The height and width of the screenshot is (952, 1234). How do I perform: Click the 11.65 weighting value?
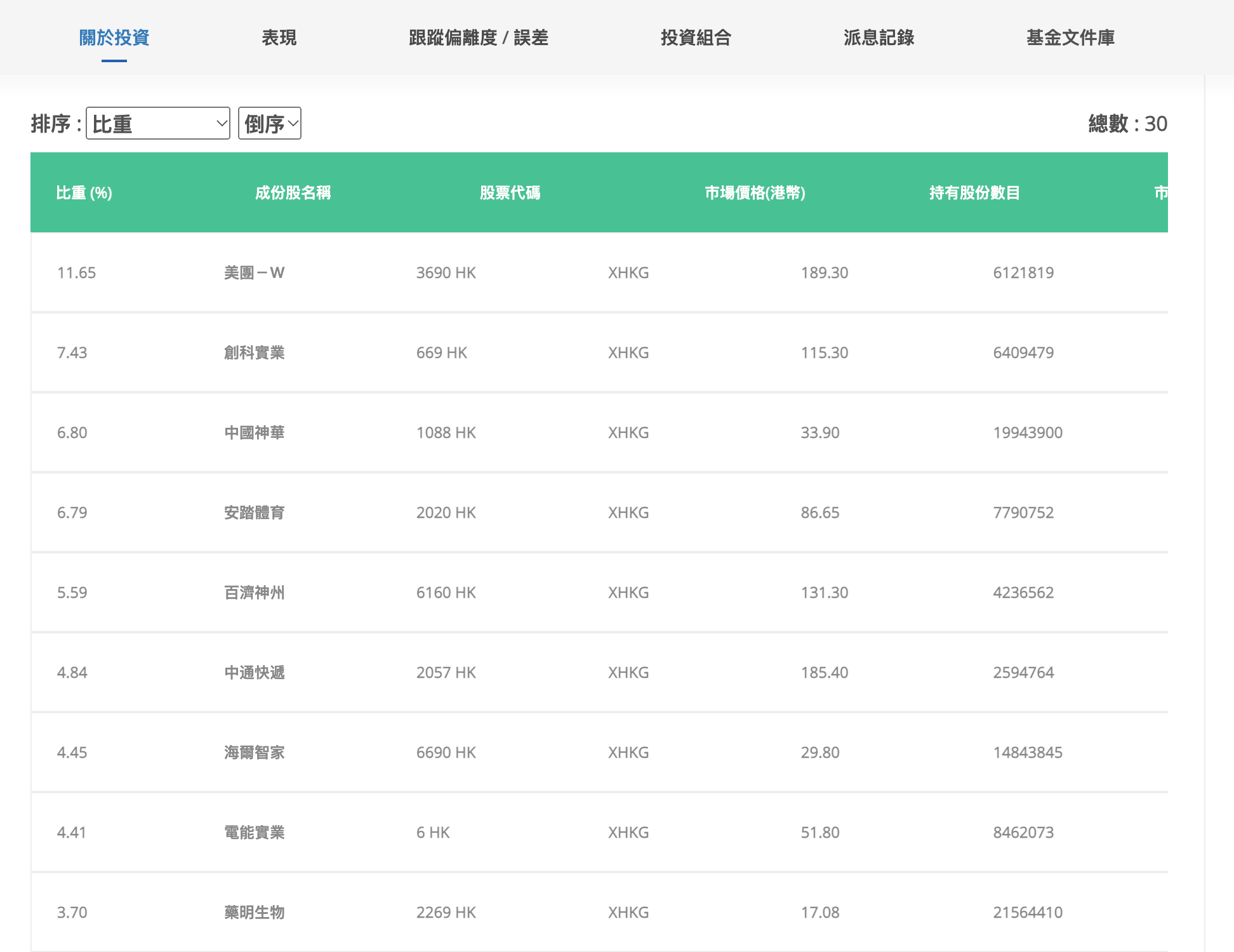[76, 273]
